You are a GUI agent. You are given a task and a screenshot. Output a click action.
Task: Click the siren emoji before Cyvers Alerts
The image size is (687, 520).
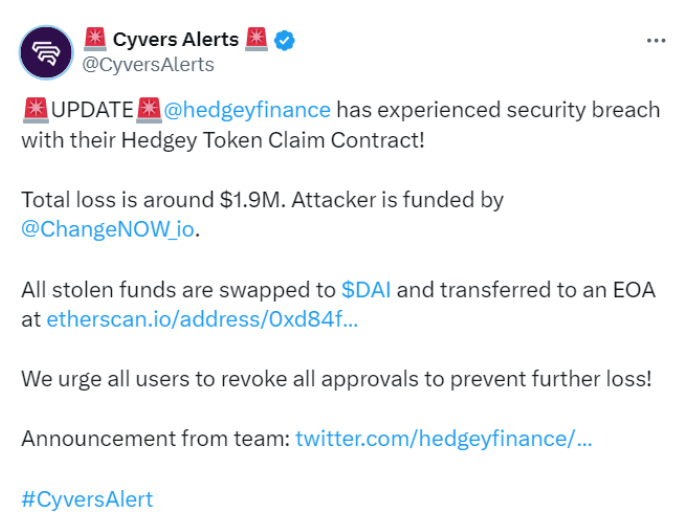tap(95, 39)
